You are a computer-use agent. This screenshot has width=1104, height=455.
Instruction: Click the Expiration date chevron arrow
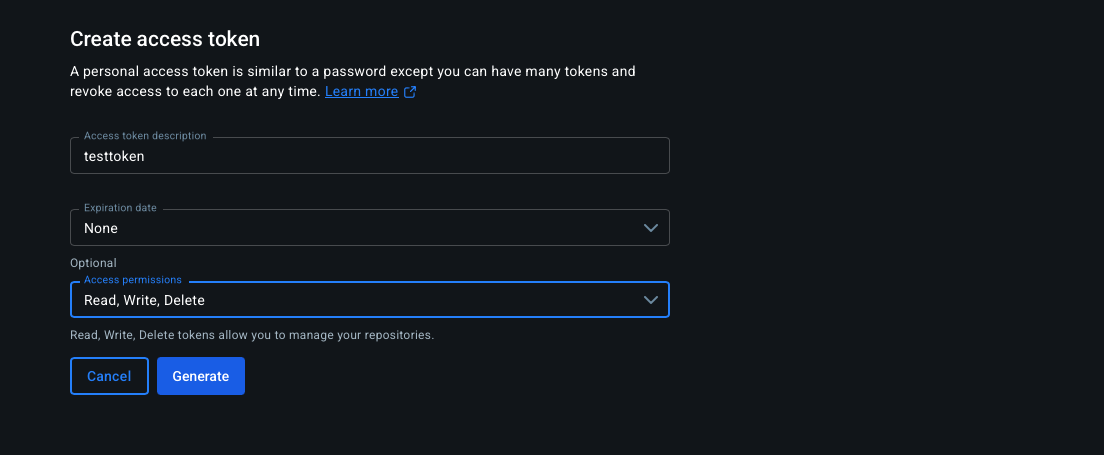(x=651, y=228)
